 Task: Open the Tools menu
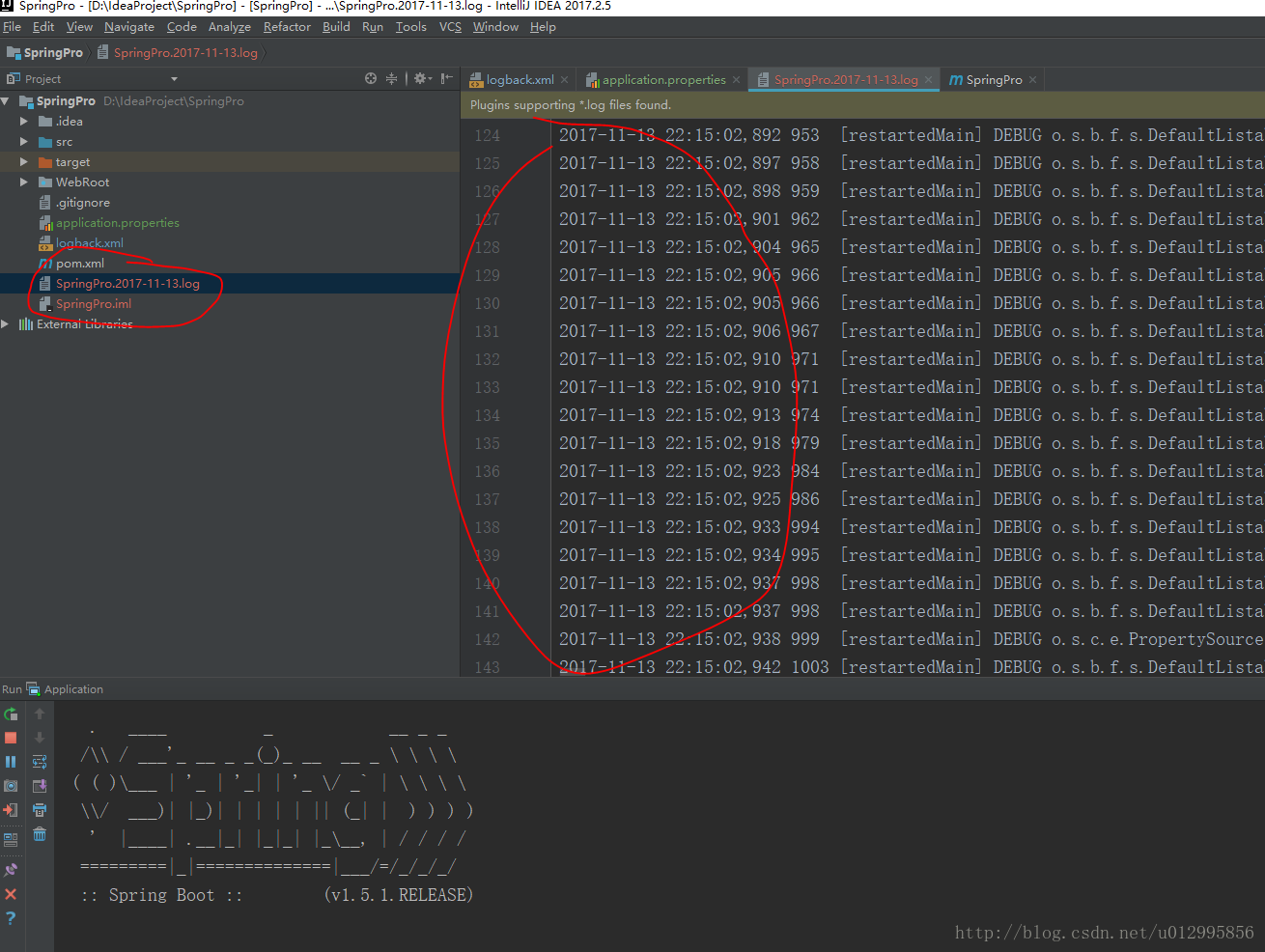(410, 27)
